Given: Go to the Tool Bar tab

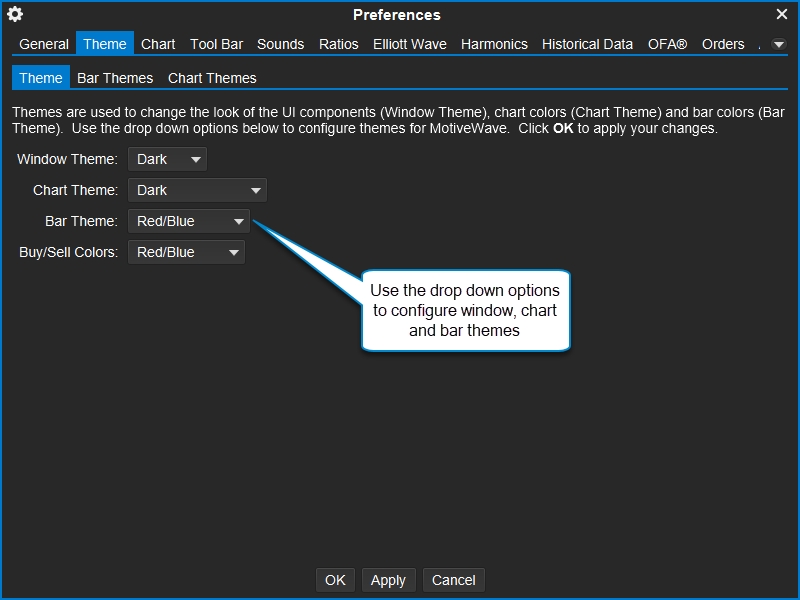Looking at the screenshot, I should [x=216, y=44].
